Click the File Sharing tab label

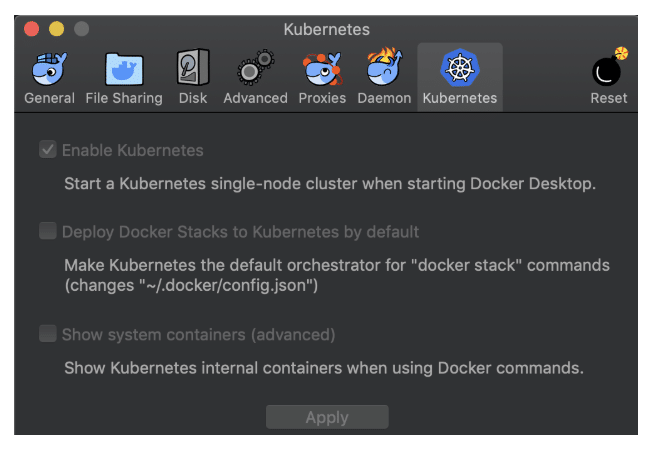coord(124,98)
